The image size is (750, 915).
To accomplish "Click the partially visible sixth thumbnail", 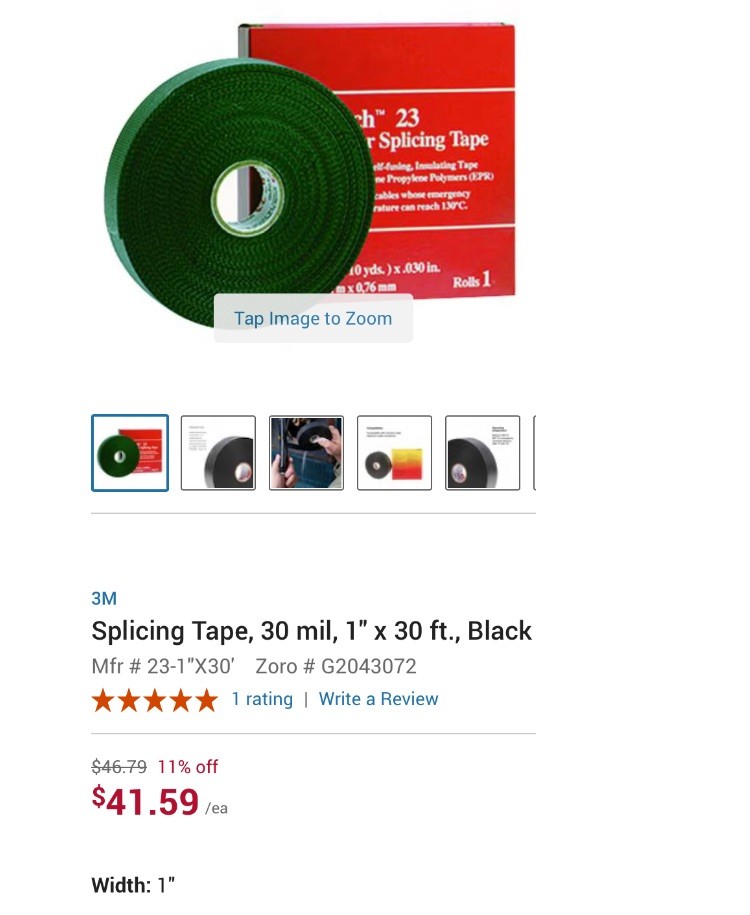I will pos(535,453).
